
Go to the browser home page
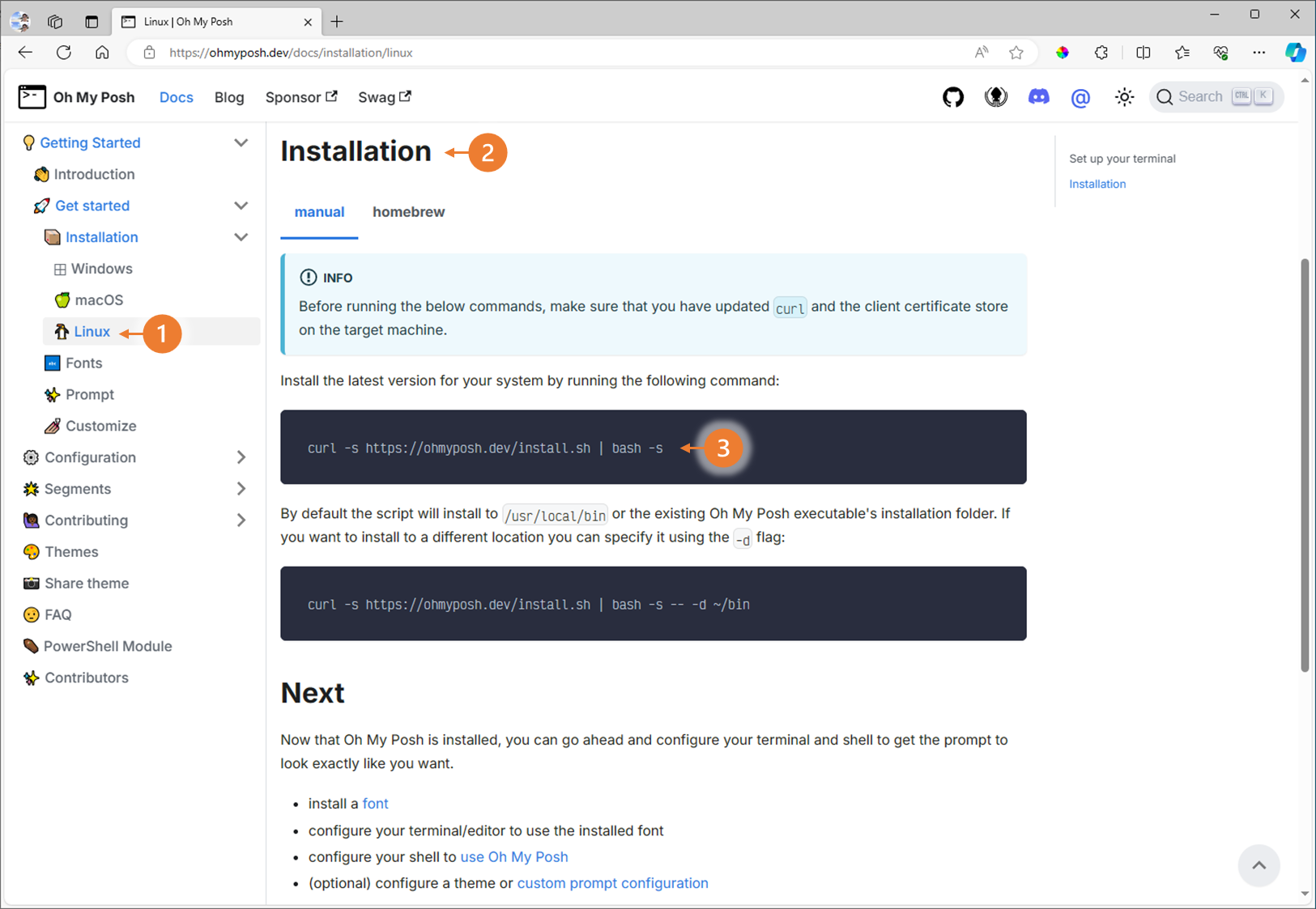[x=102, y=53]
